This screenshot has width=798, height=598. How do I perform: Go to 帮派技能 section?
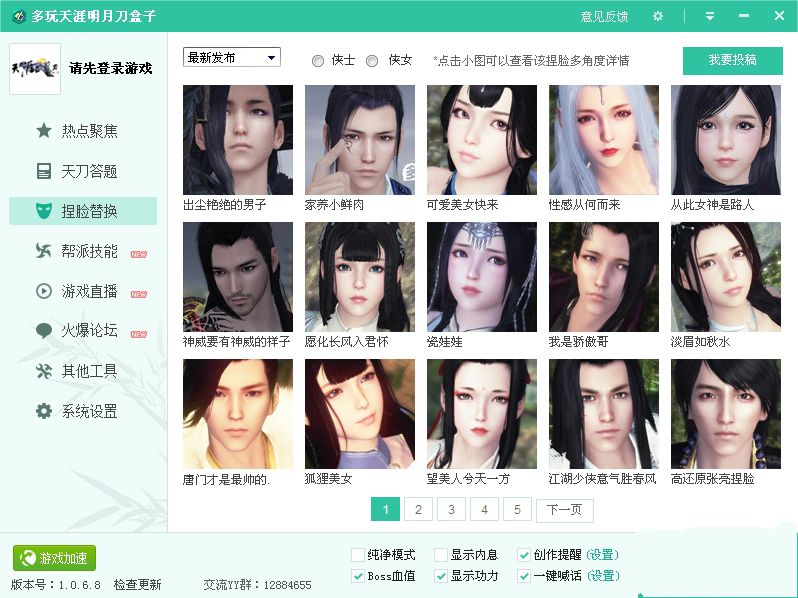(x=83, y=251)
